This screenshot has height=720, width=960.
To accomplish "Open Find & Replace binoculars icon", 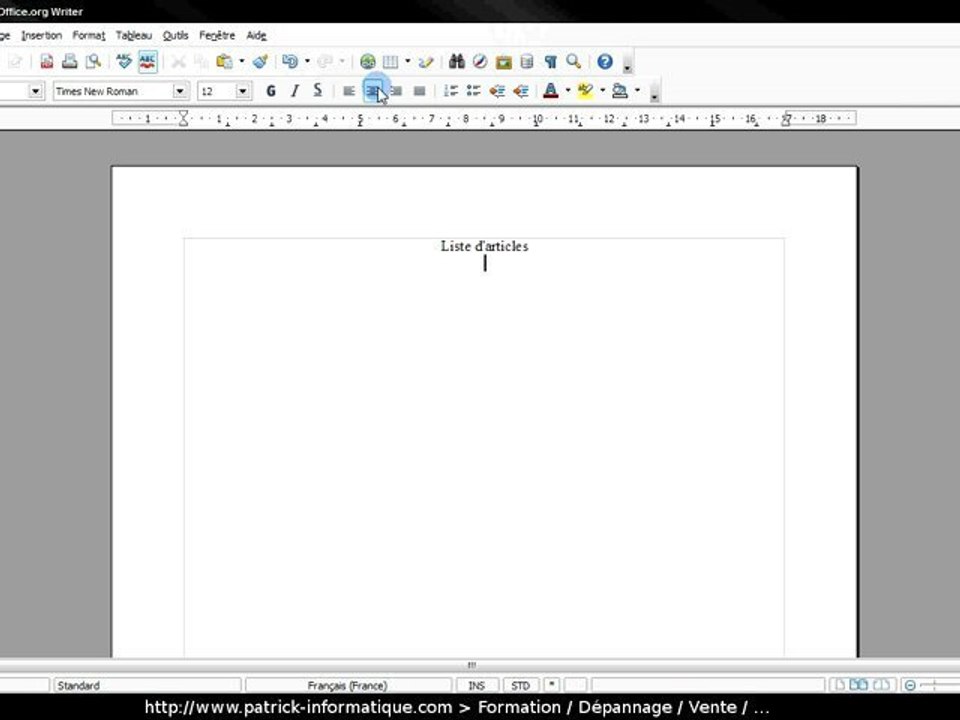I will click(x=457, y=61).
